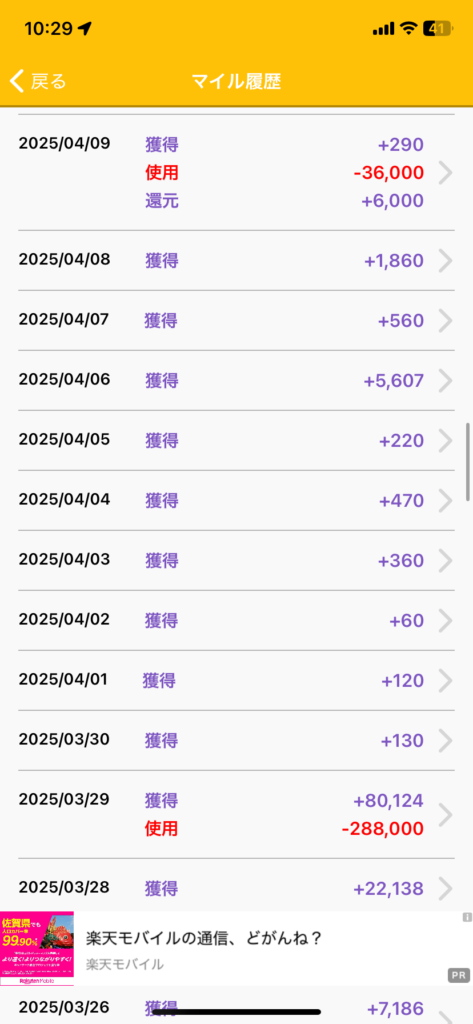
Task: Tap chevron beside 2025/04/01 row
Action: pos(446,680)
